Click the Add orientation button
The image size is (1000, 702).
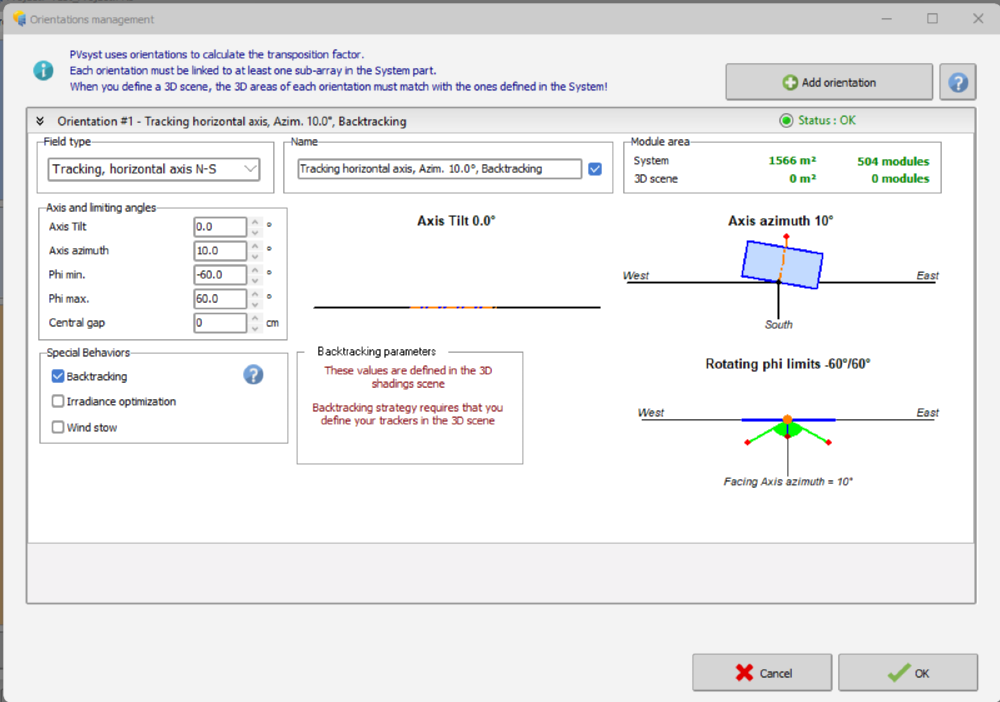(x=829, y=83)
